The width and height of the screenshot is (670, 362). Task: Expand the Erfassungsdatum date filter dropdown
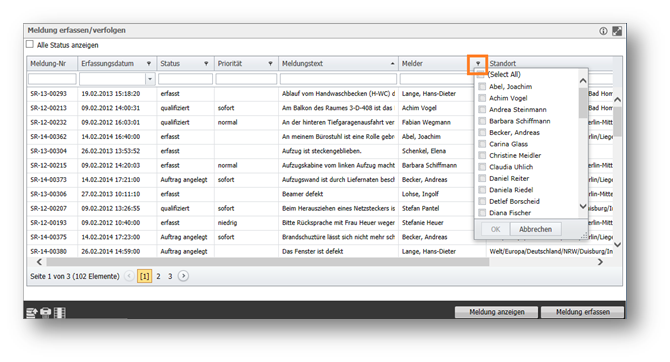click(150, 79)
